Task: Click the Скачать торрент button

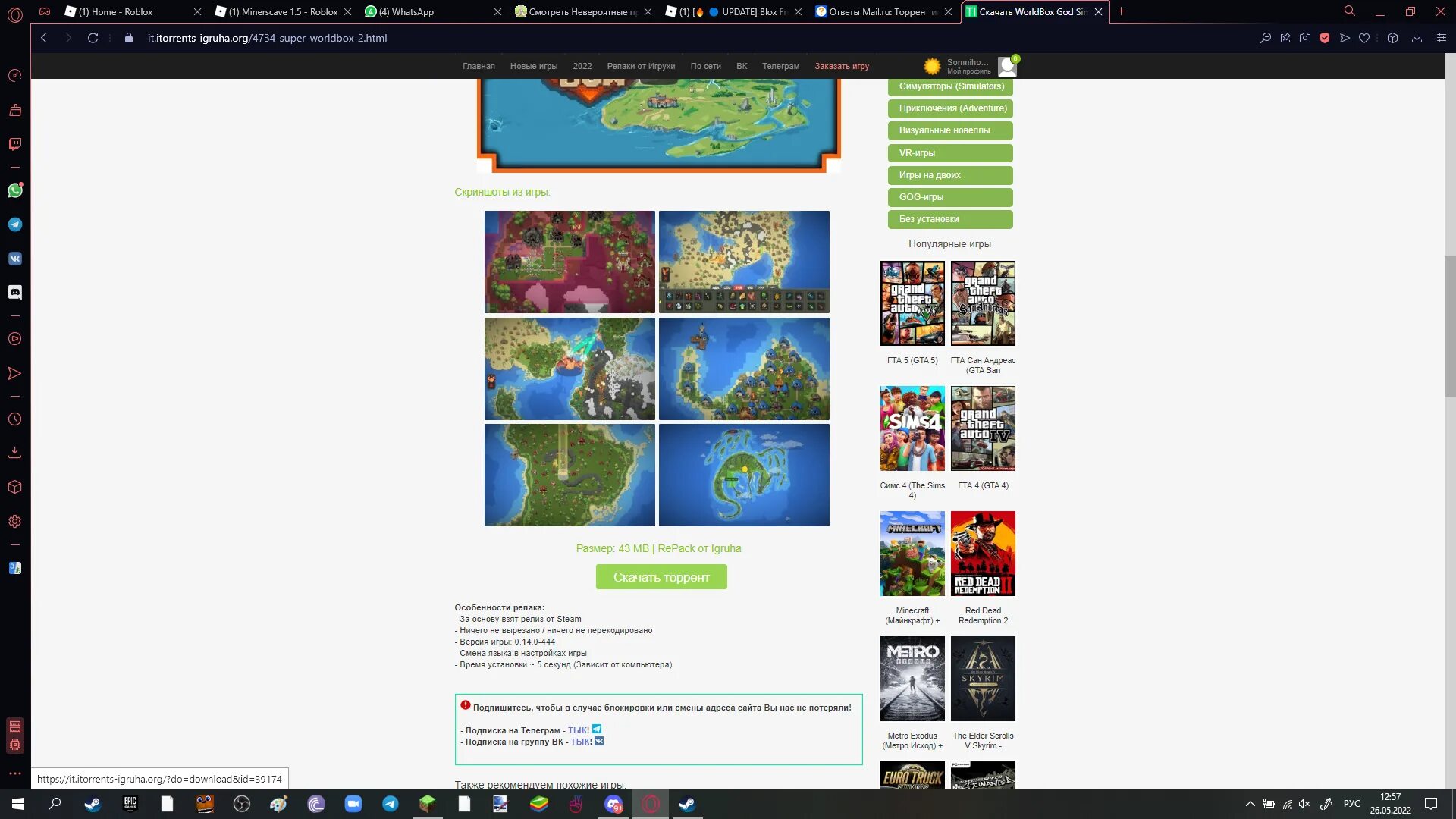Action: (661, 577)
